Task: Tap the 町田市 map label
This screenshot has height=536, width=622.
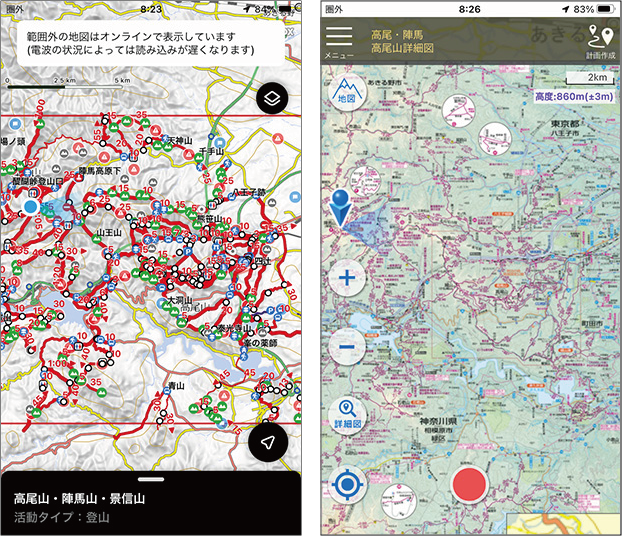Action: [592, 324]
